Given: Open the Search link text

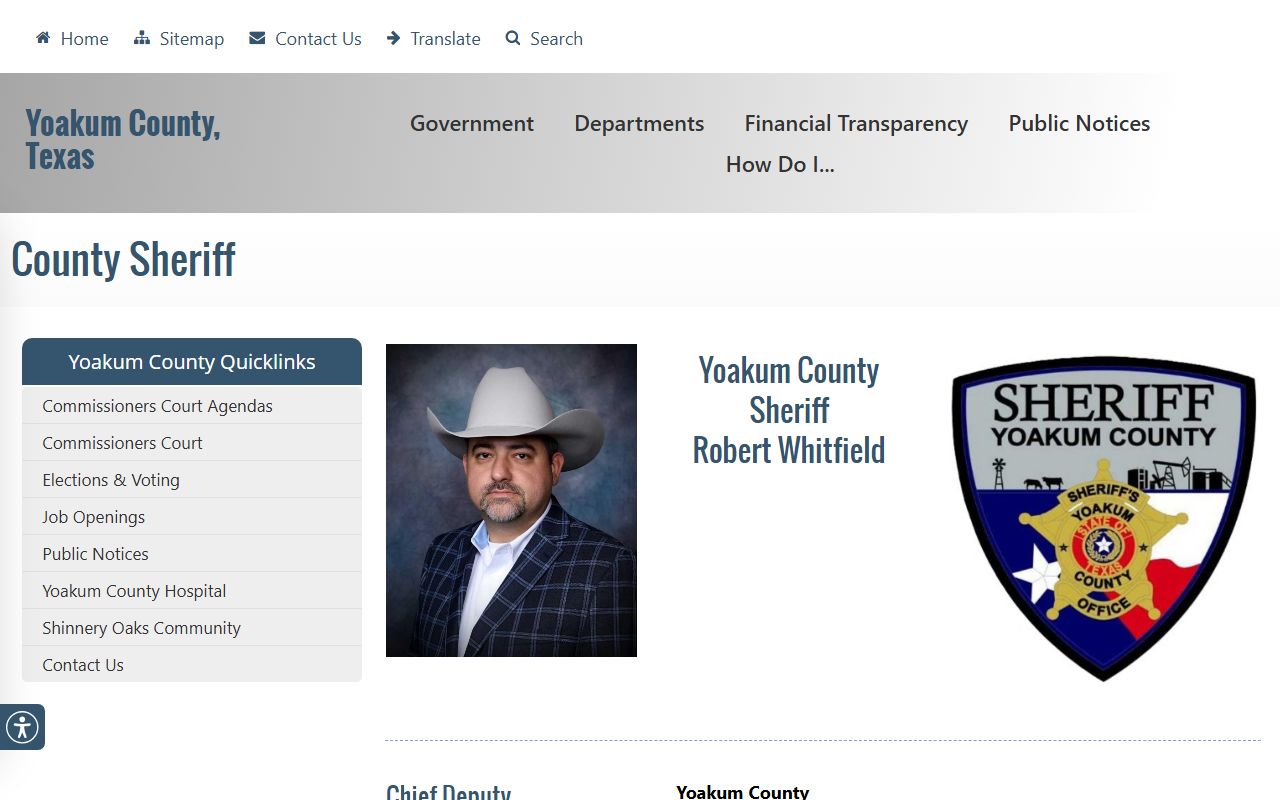Looking at the screenshot, I should [x=556, y=39].
